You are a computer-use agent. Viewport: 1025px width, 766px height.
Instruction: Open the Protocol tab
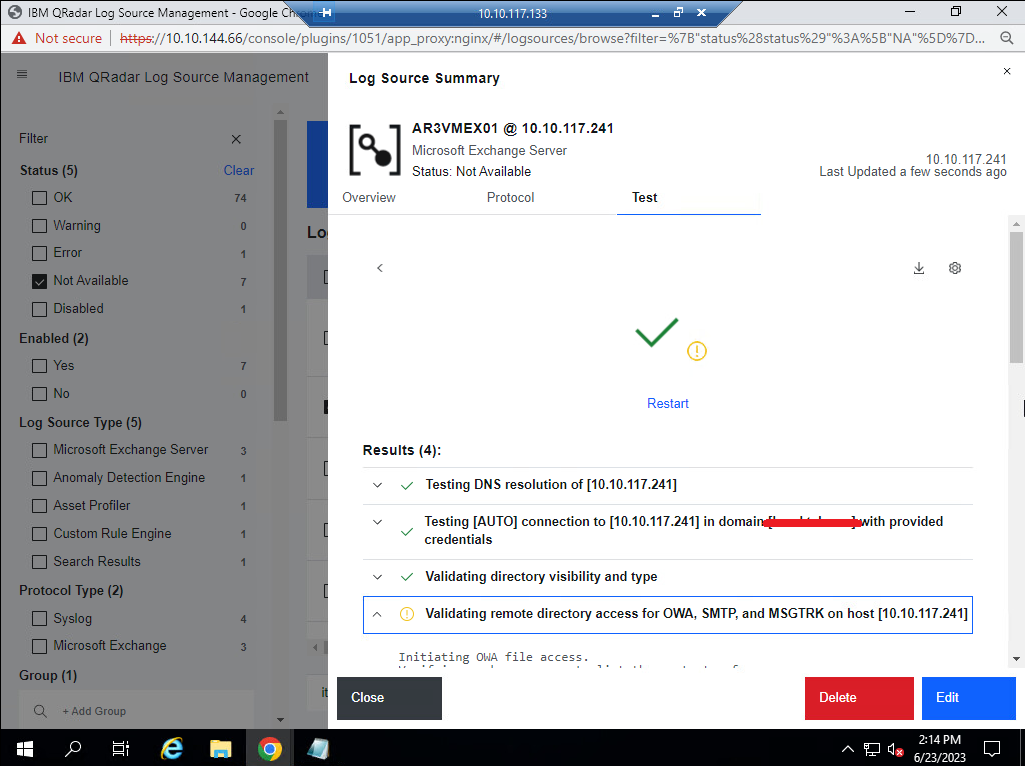[x=510, y=197]
